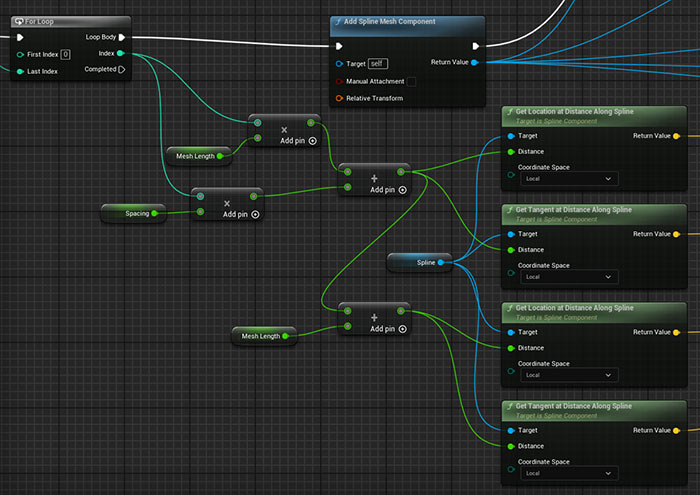
Task: Click Target pin on upper Get Tangent node
Action: (x=511, y=234)
